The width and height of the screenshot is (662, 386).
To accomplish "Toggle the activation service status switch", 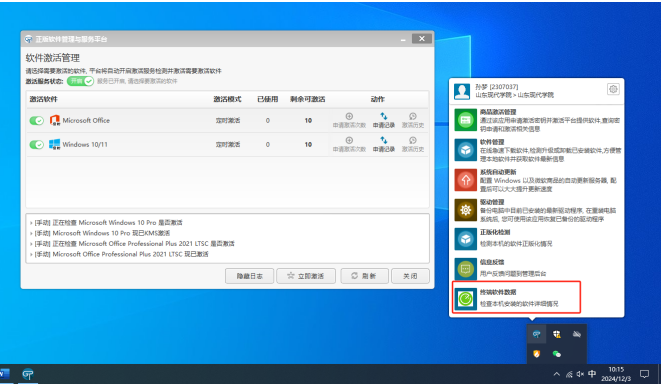I will (x=80, y=81).
